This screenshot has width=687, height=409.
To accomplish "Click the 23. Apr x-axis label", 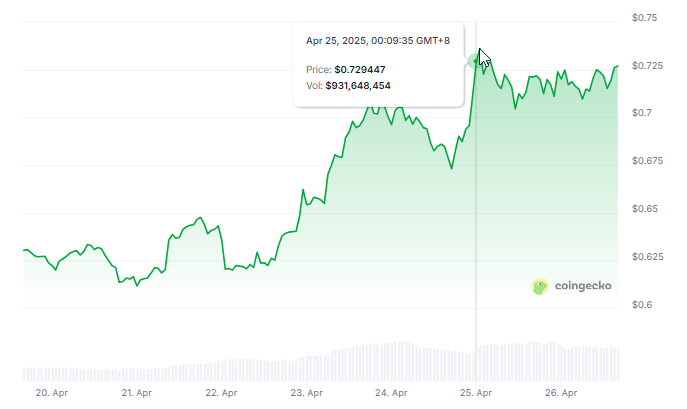I will tap(306, 394).
